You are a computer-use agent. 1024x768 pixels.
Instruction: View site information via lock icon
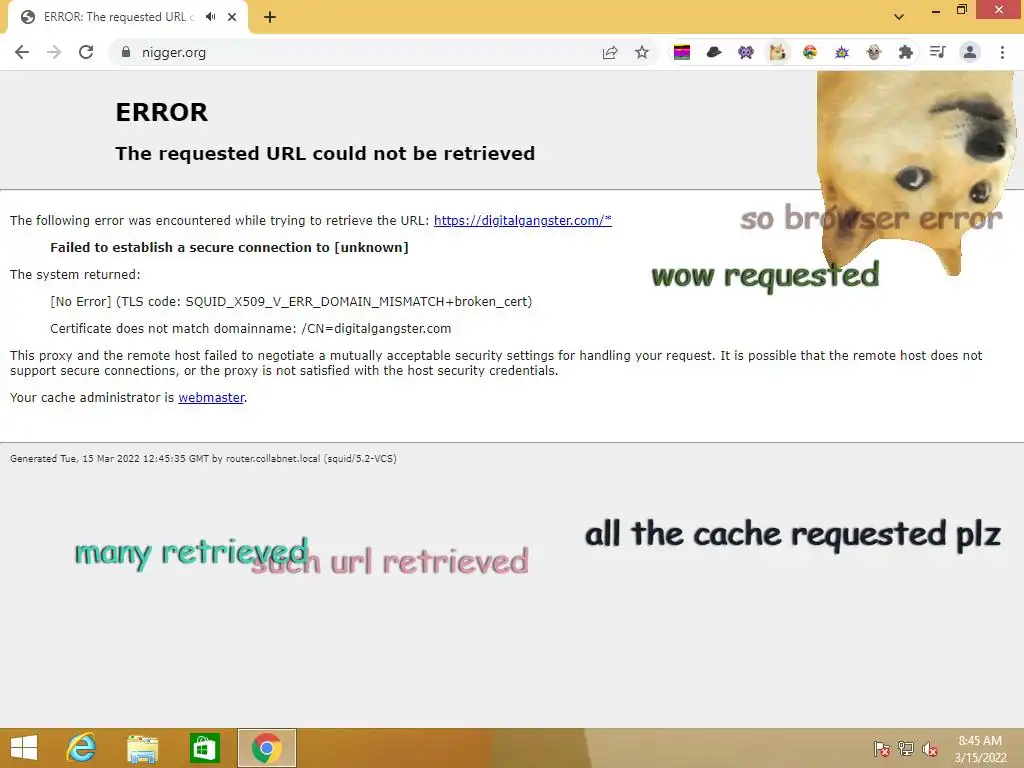point(126,52)
